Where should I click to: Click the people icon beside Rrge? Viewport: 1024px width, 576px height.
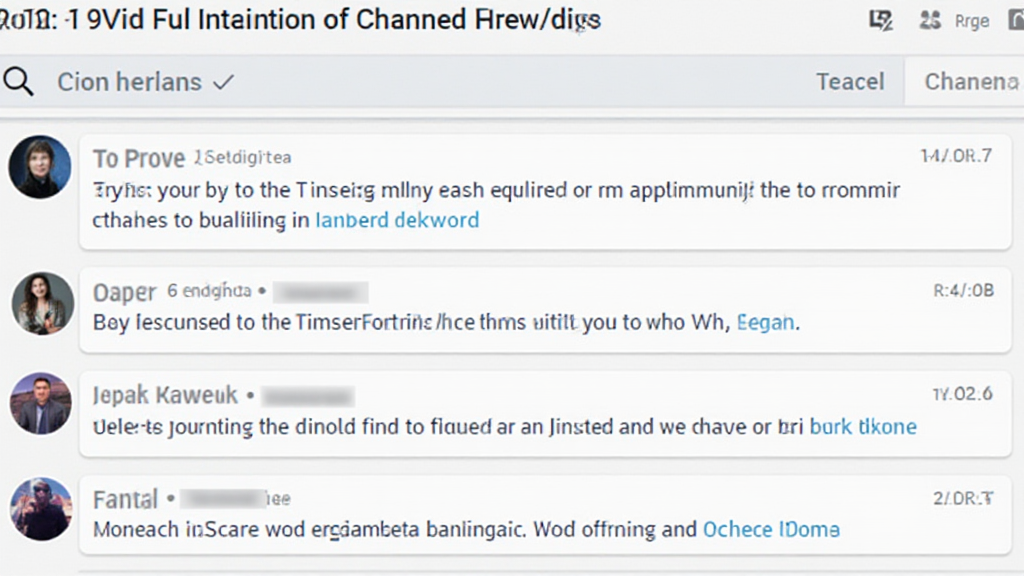tap(930, 20)
